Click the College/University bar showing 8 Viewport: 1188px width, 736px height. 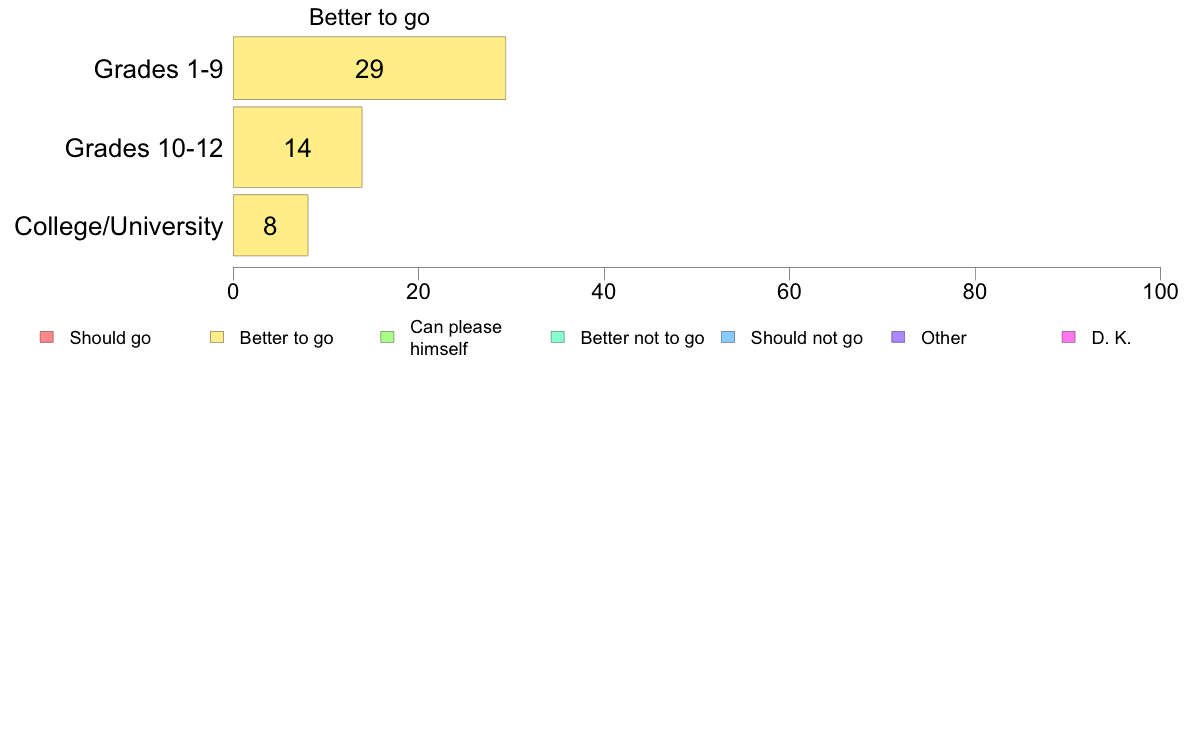[270, 225]
